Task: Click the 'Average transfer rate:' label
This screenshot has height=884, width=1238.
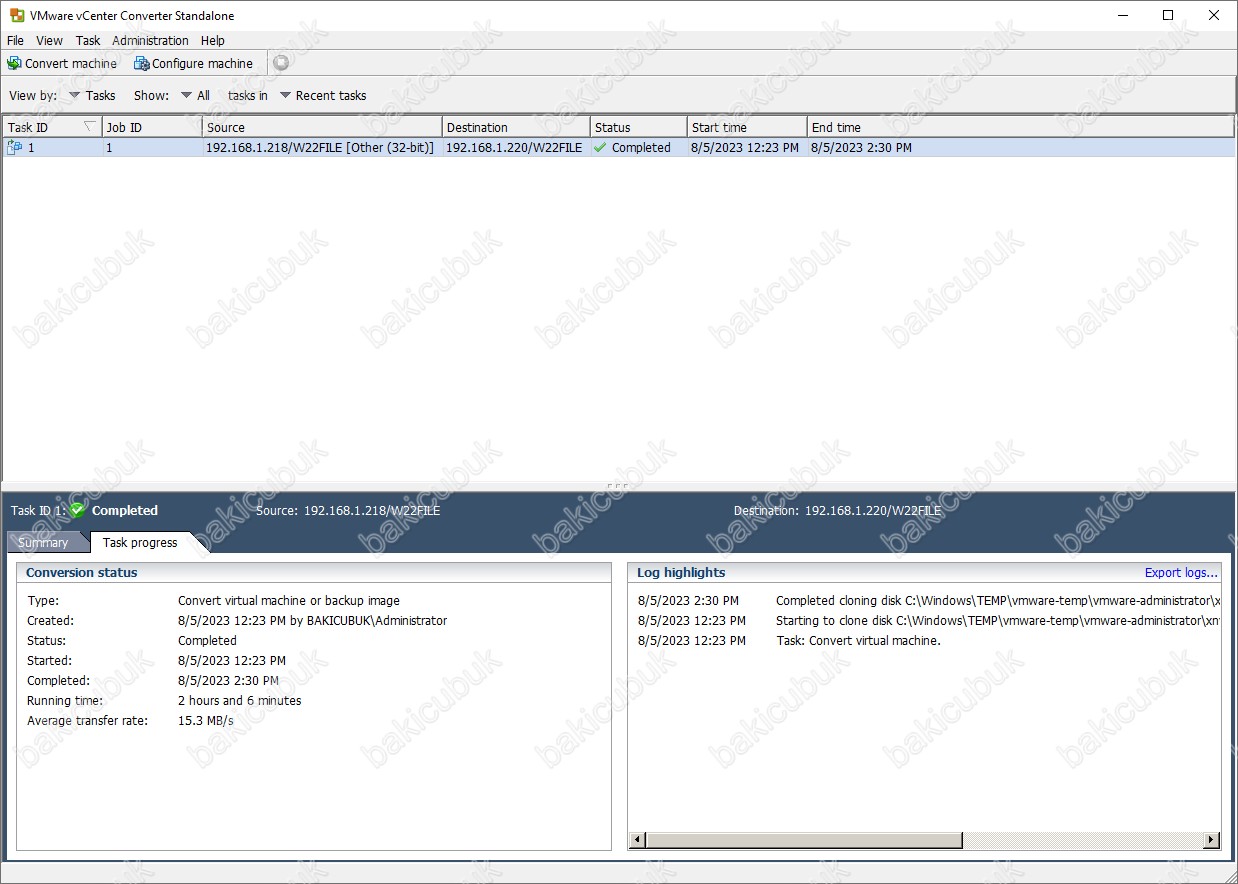Action: click(87, 721)
